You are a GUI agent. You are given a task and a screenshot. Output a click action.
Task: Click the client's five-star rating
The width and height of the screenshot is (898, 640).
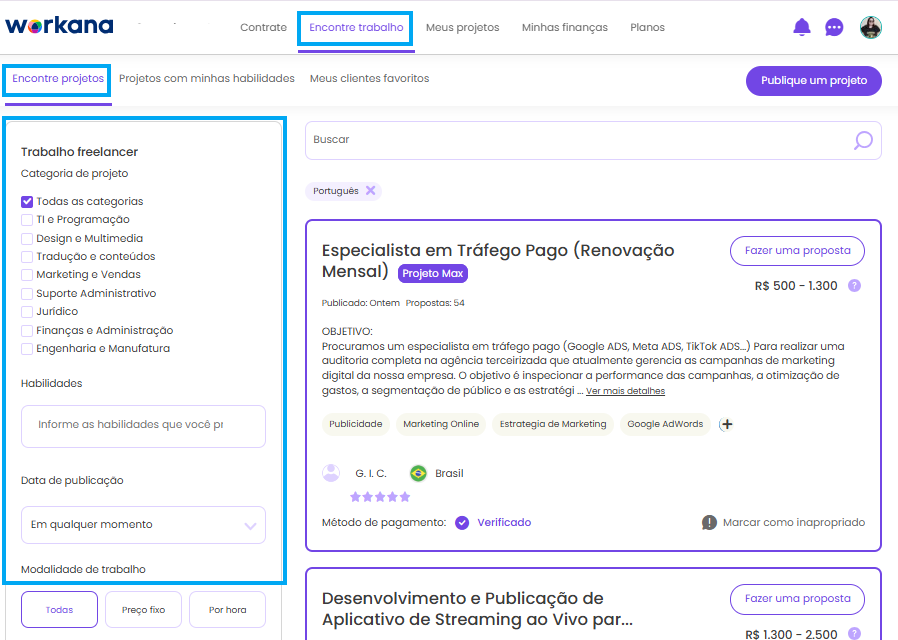point(380,497)
